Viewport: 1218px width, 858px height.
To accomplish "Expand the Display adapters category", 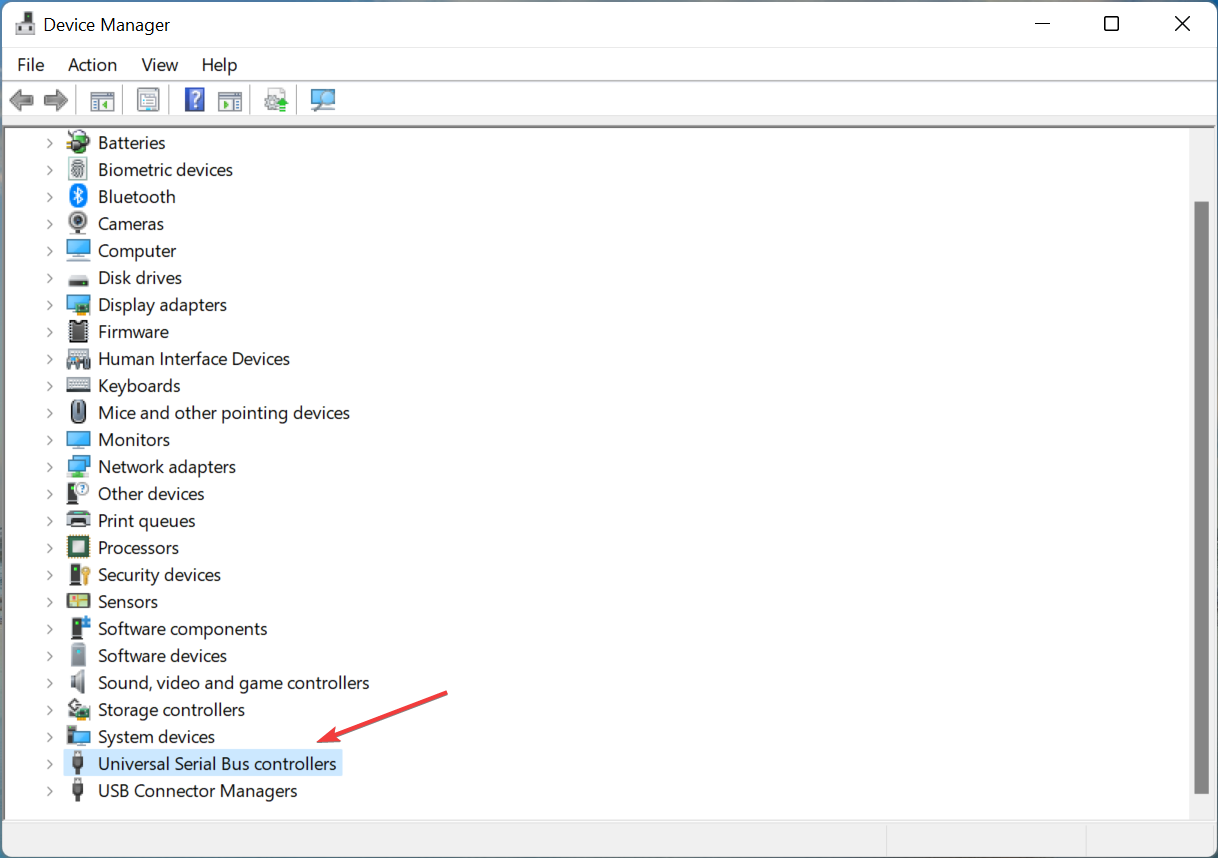I will 49,305.
